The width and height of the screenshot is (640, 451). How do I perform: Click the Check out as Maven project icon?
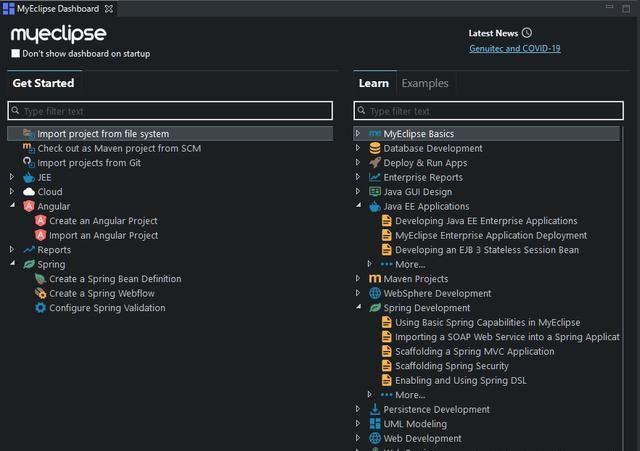pos(29,148)
